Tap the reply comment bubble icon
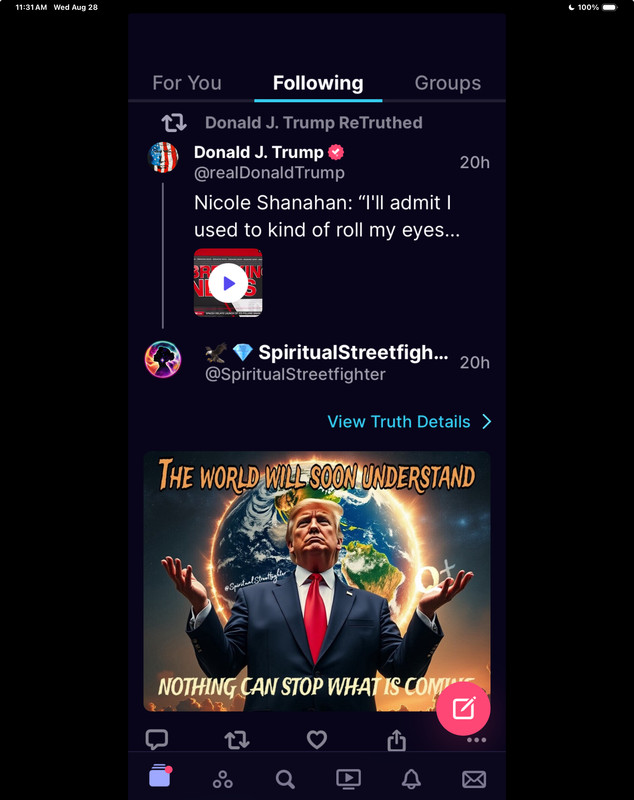 coord(157,739)
